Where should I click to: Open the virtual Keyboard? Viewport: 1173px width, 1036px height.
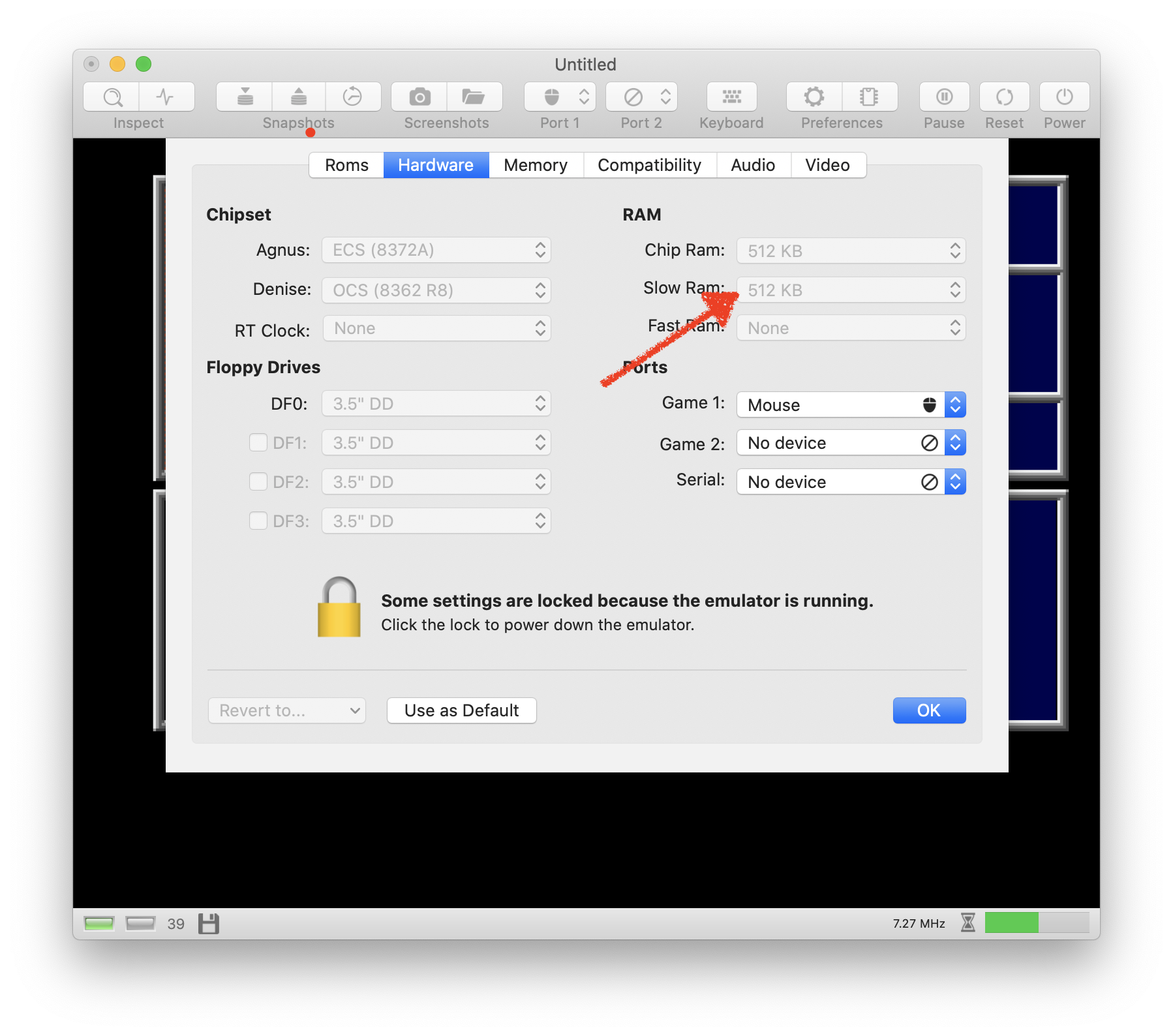coord(731,97)
